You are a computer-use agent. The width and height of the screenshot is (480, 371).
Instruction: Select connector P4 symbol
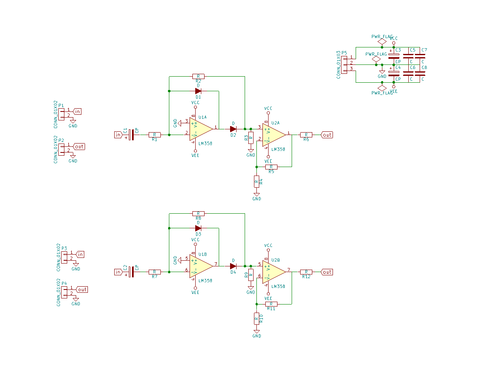pyautogui.click(x=64, y=292)
